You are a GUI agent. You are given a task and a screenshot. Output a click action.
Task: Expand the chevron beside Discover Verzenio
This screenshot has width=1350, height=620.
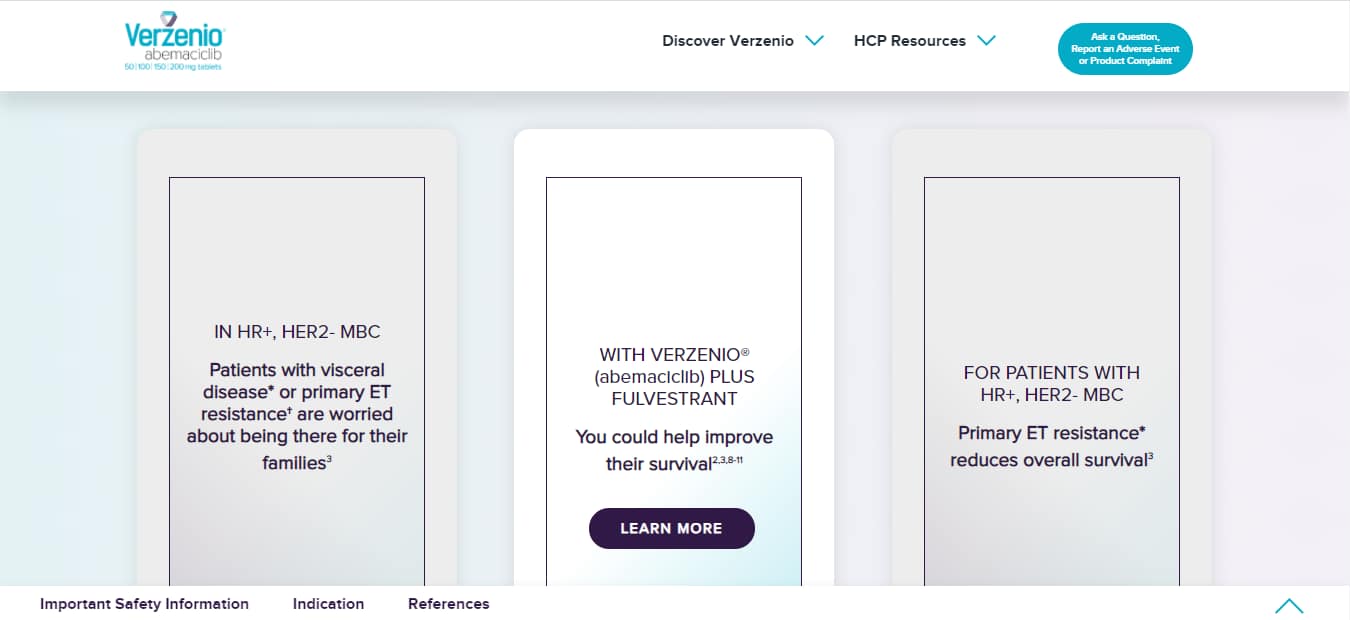[x=814, y=41]
